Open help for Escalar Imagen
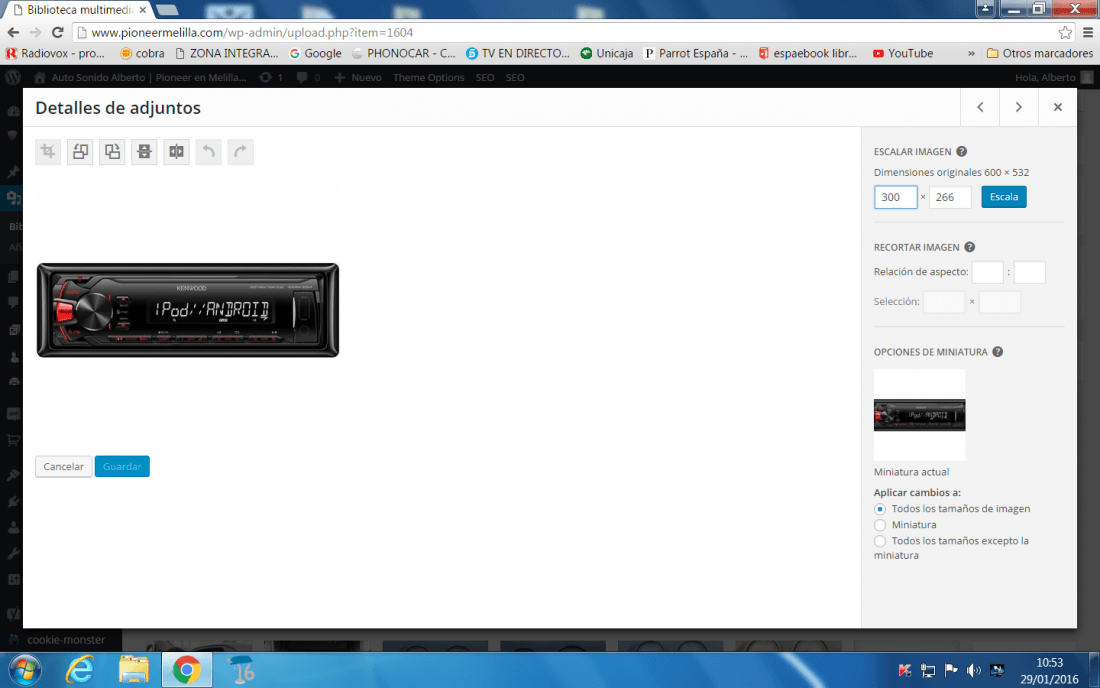 pyautogui.click(x=962, y=151)
